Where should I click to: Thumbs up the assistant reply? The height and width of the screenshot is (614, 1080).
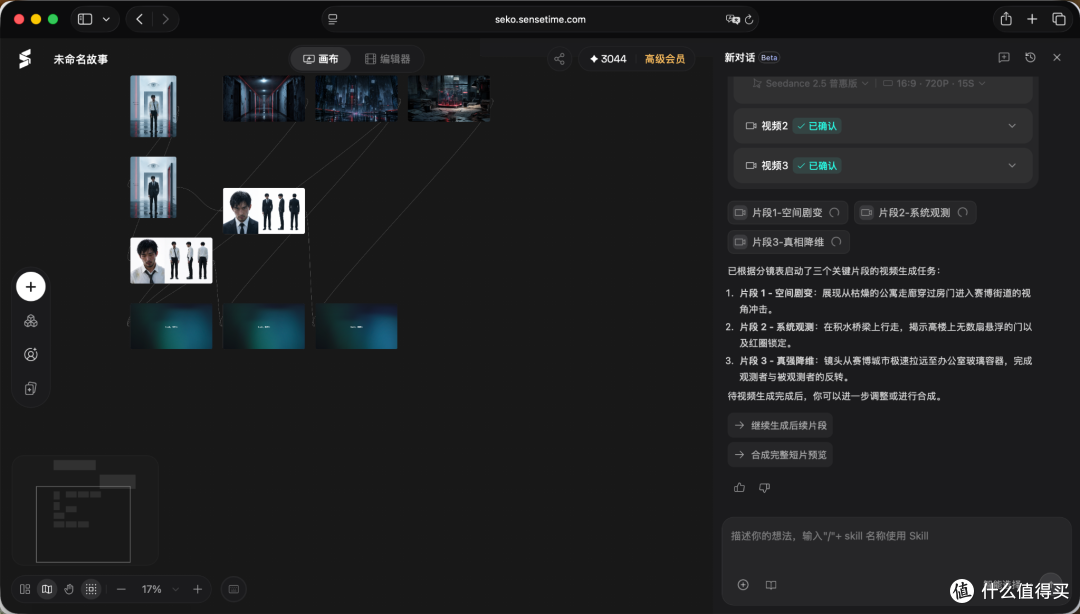[x=740, y=488]
